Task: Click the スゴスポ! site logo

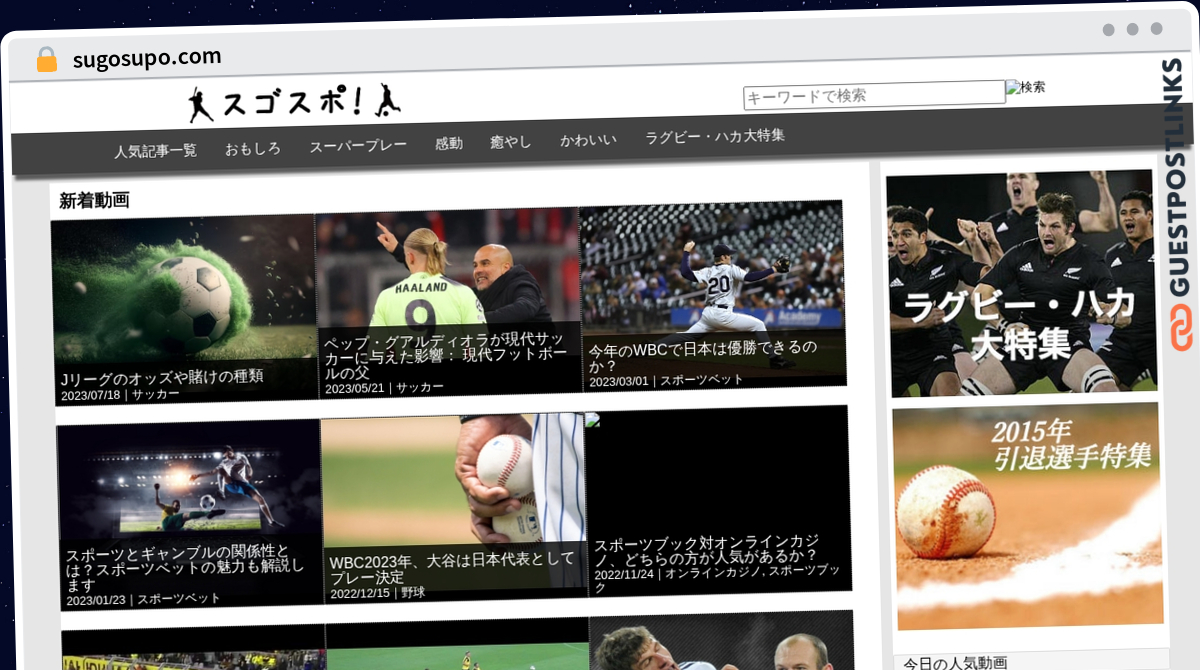Action: [295, 102]
